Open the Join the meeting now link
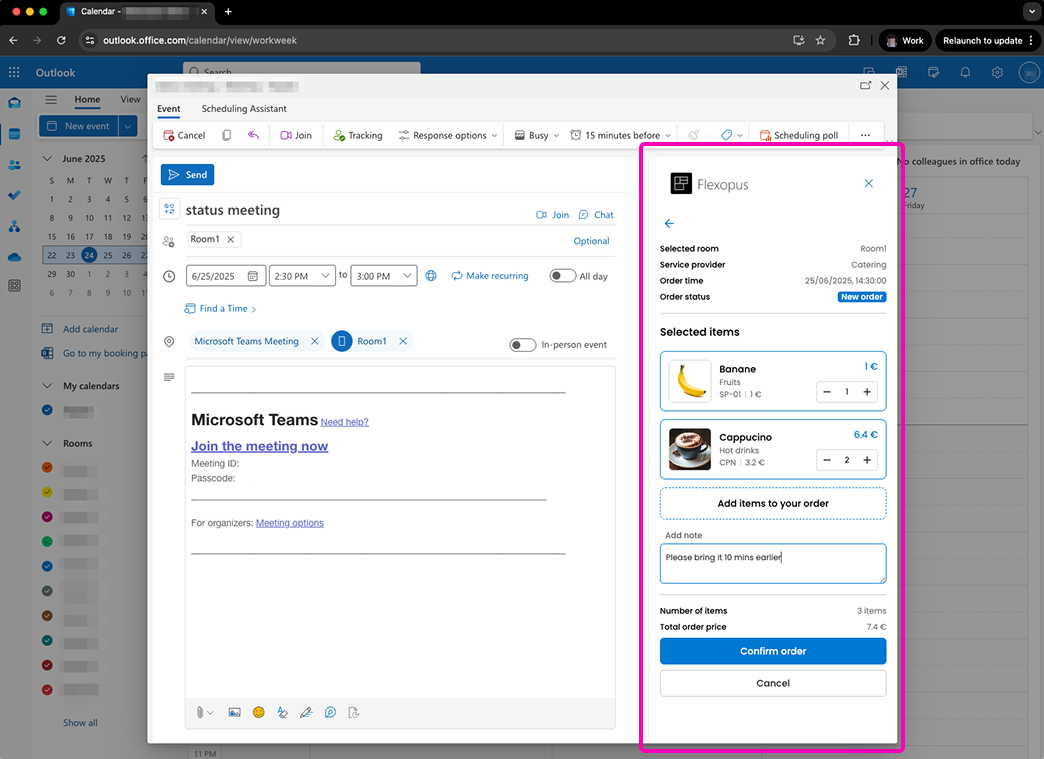The image size is (1044, 759). pyautogui.click(x=260, y=446)
